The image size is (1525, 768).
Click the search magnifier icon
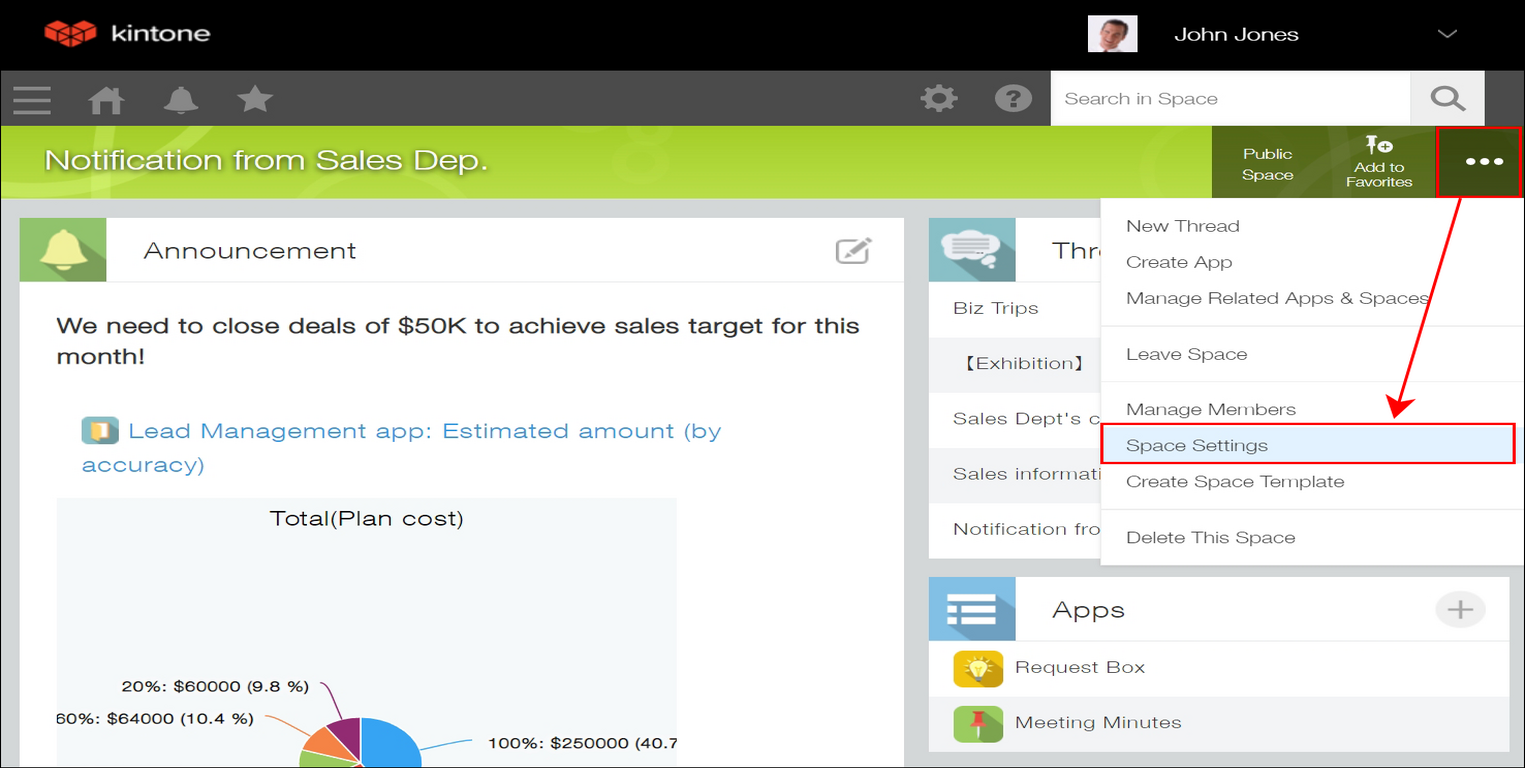click(1446, 99)
